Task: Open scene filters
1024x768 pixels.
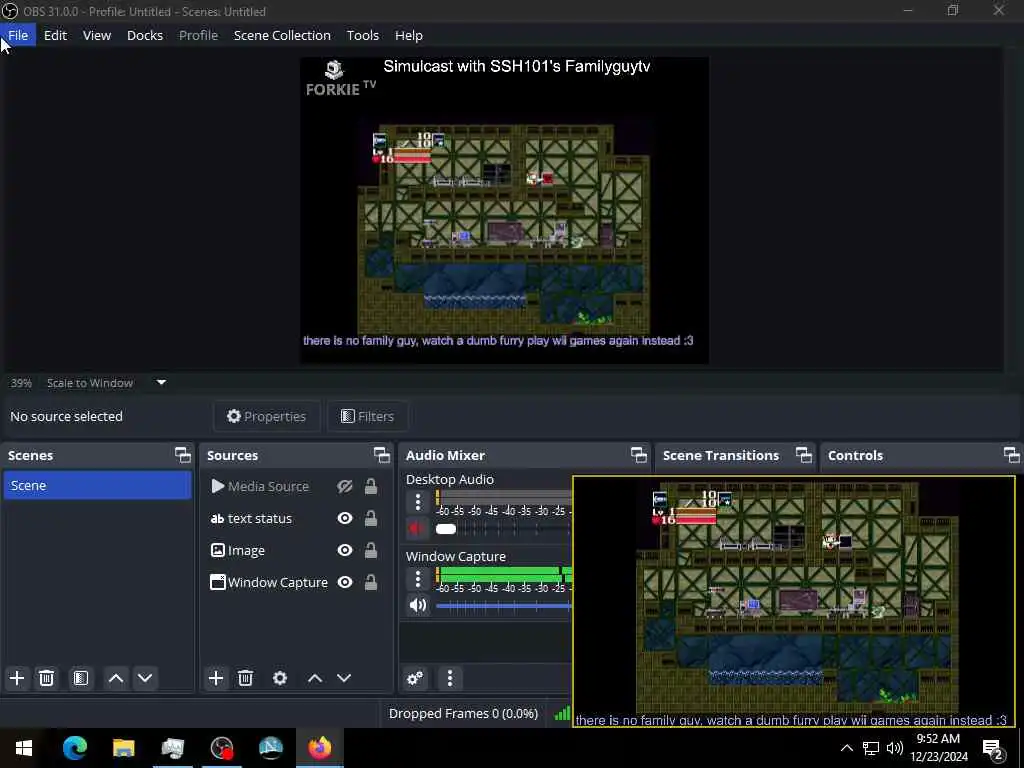Action: (80, 678)
